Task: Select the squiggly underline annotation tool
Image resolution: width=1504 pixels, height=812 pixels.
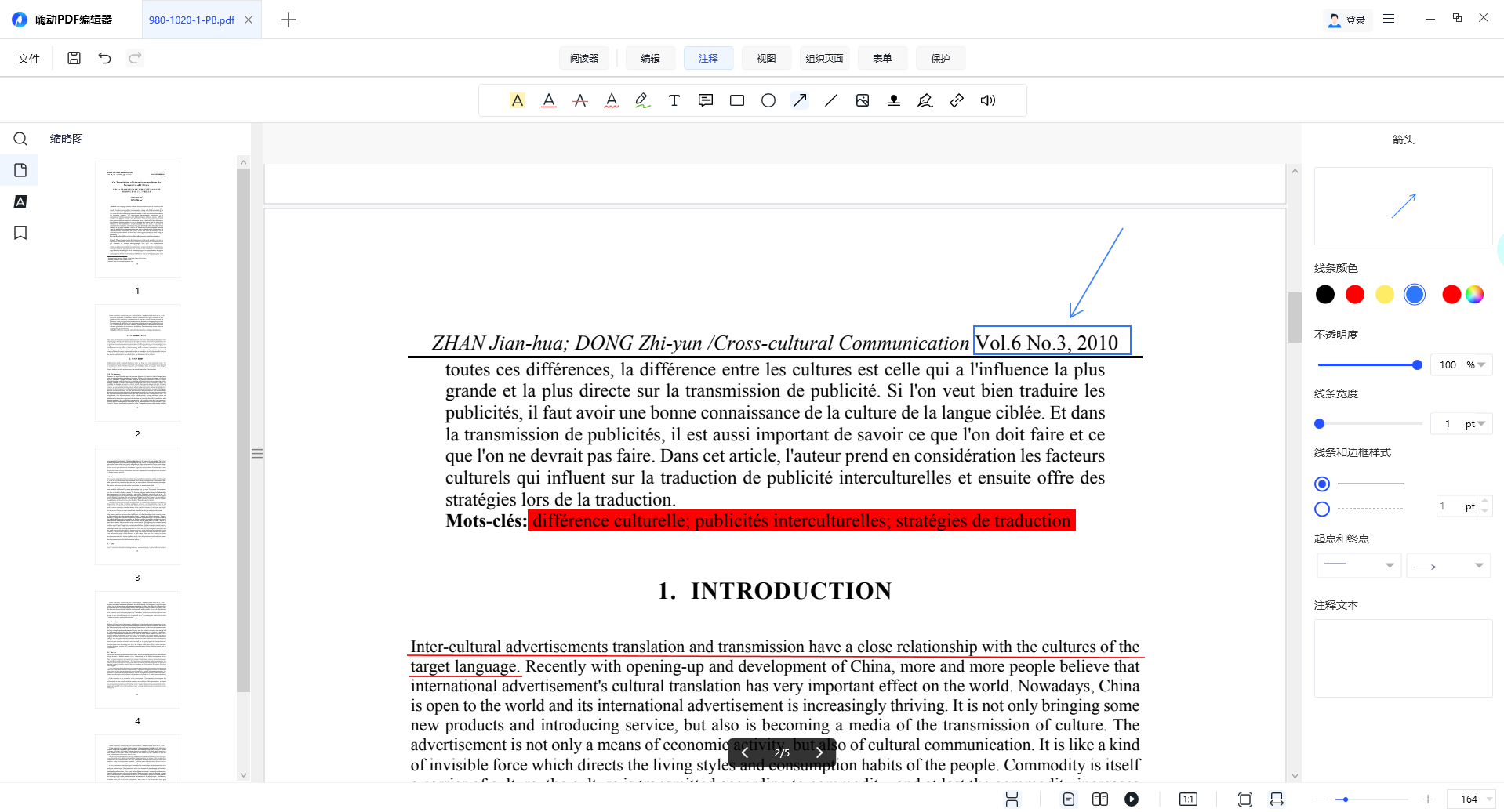Action: tap(612, 100)
